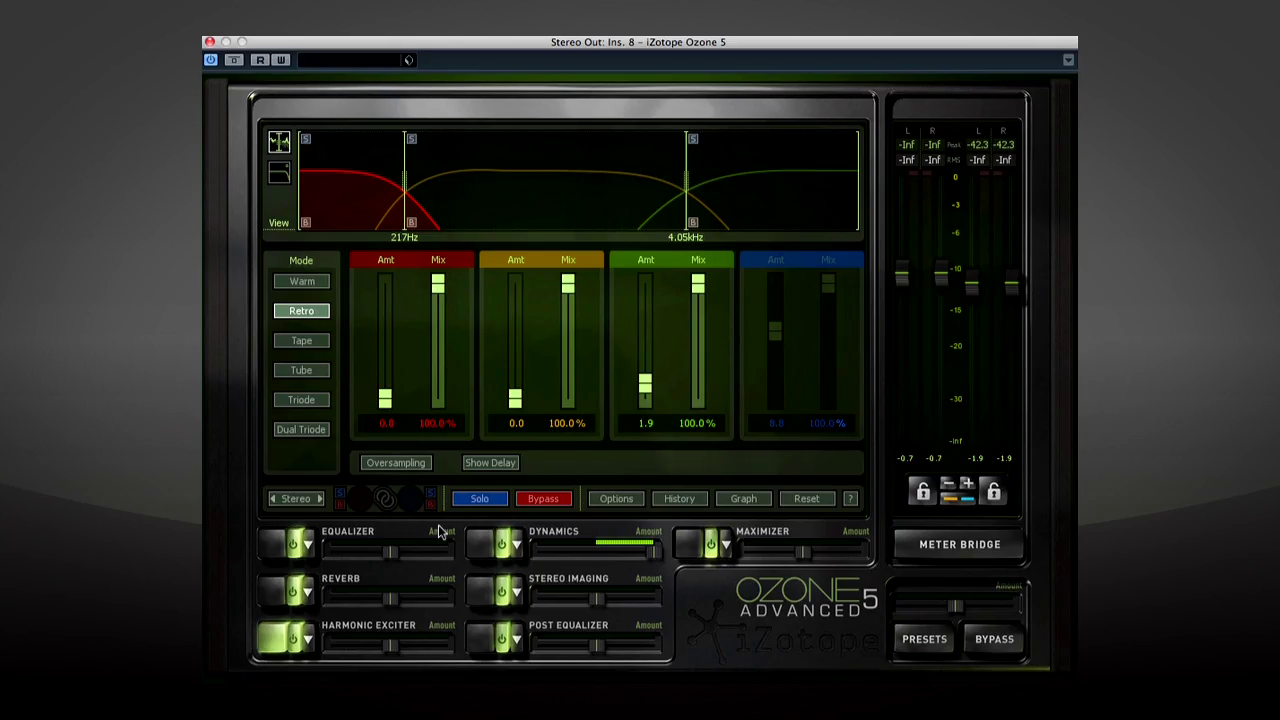Open Harmonic Exciter preset dropdown arrow
This screenshot has width=1280, height=720.
coord(309,639)
